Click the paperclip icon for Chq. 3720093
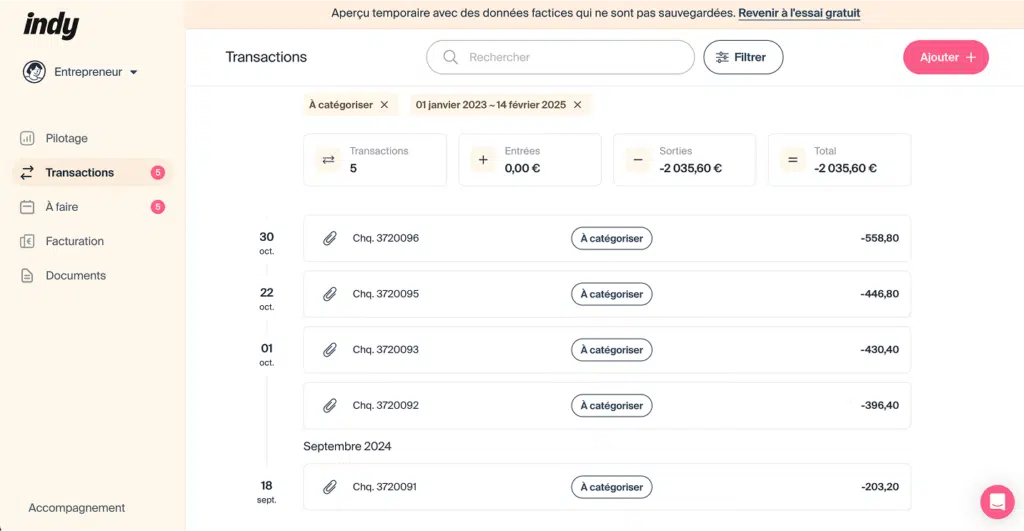The height and width of the screenshot is (531, 1024). (329, 350)
